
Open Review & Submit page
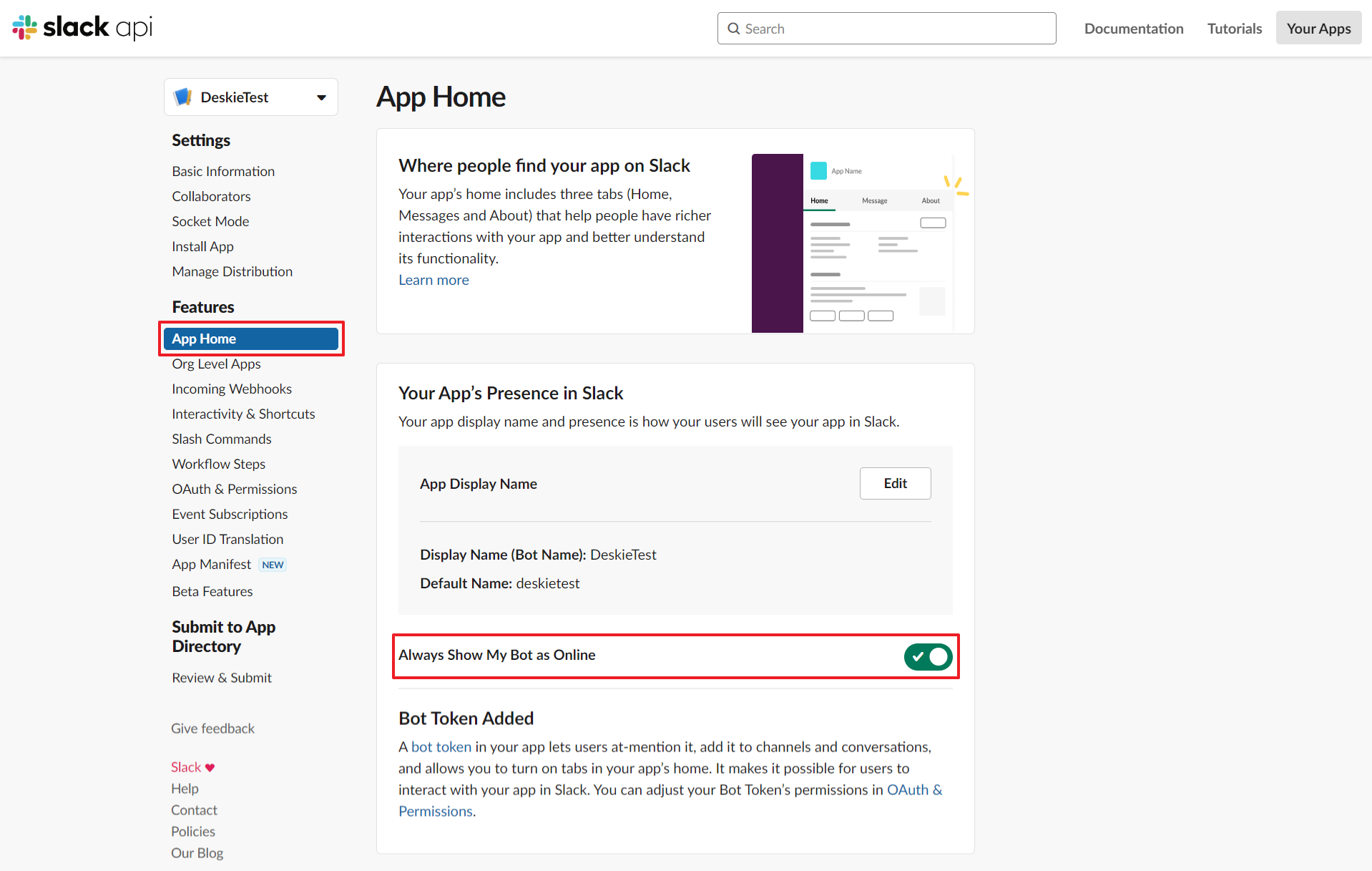click(x=222, y=678)
